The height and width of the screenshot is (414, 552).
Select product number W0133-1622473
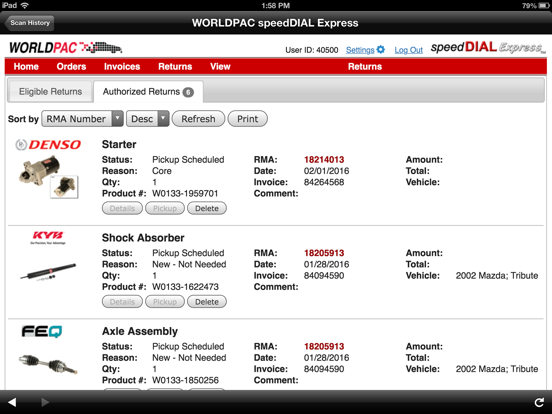pyautogui.click(x=185, y=287)
